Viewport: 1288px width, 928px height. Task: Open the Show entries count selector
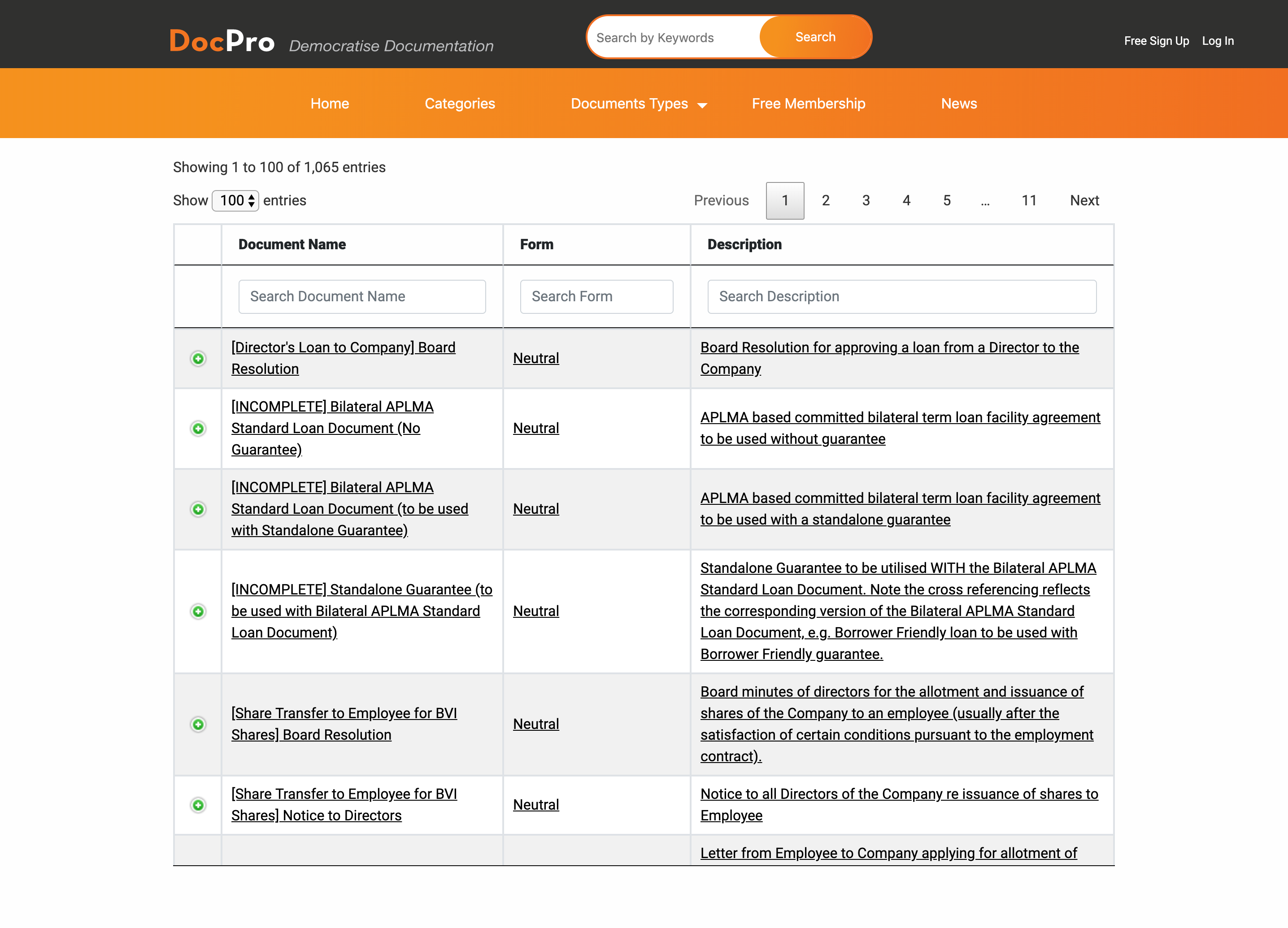(235, 200)
